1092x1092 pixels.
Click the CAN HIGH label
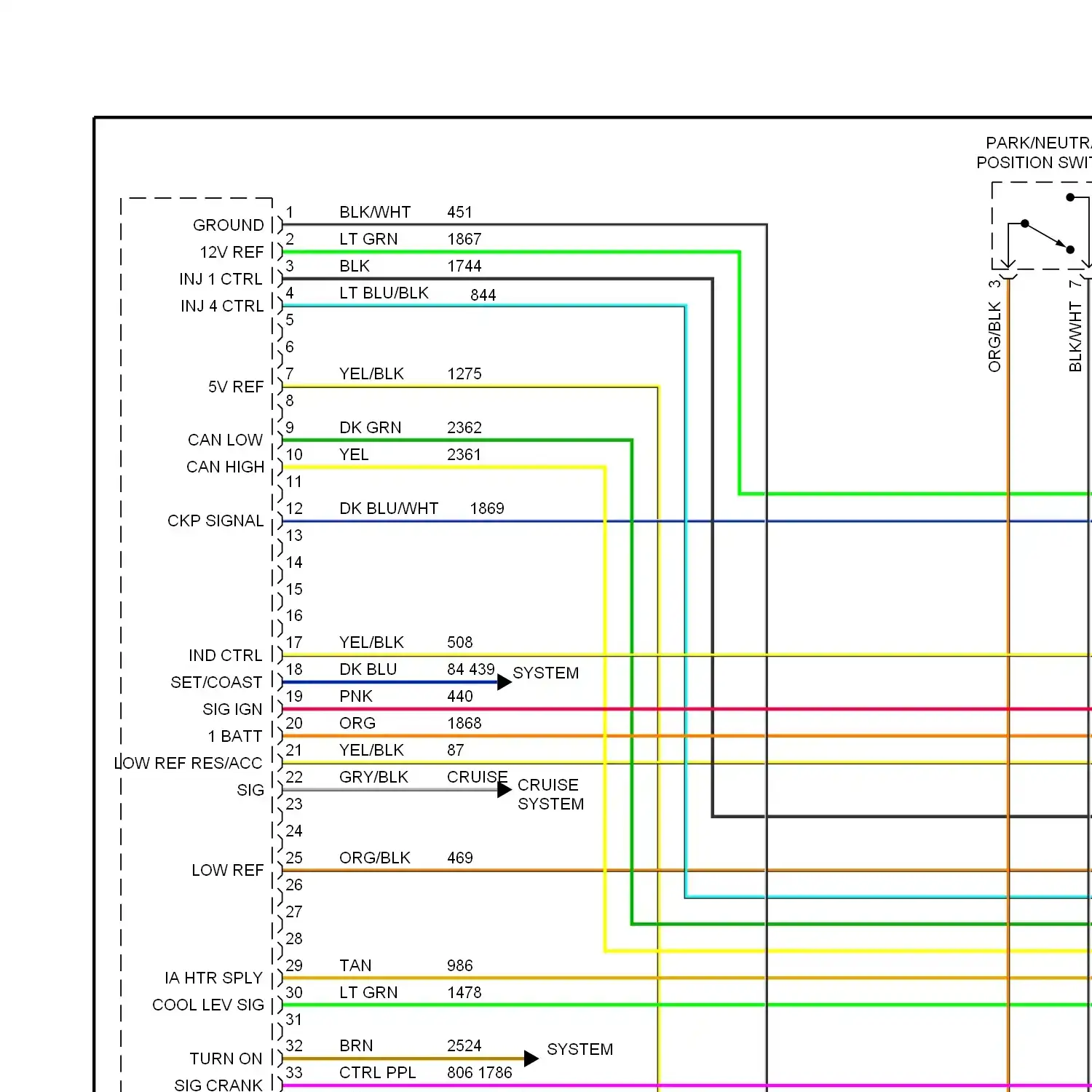(225, 467)
